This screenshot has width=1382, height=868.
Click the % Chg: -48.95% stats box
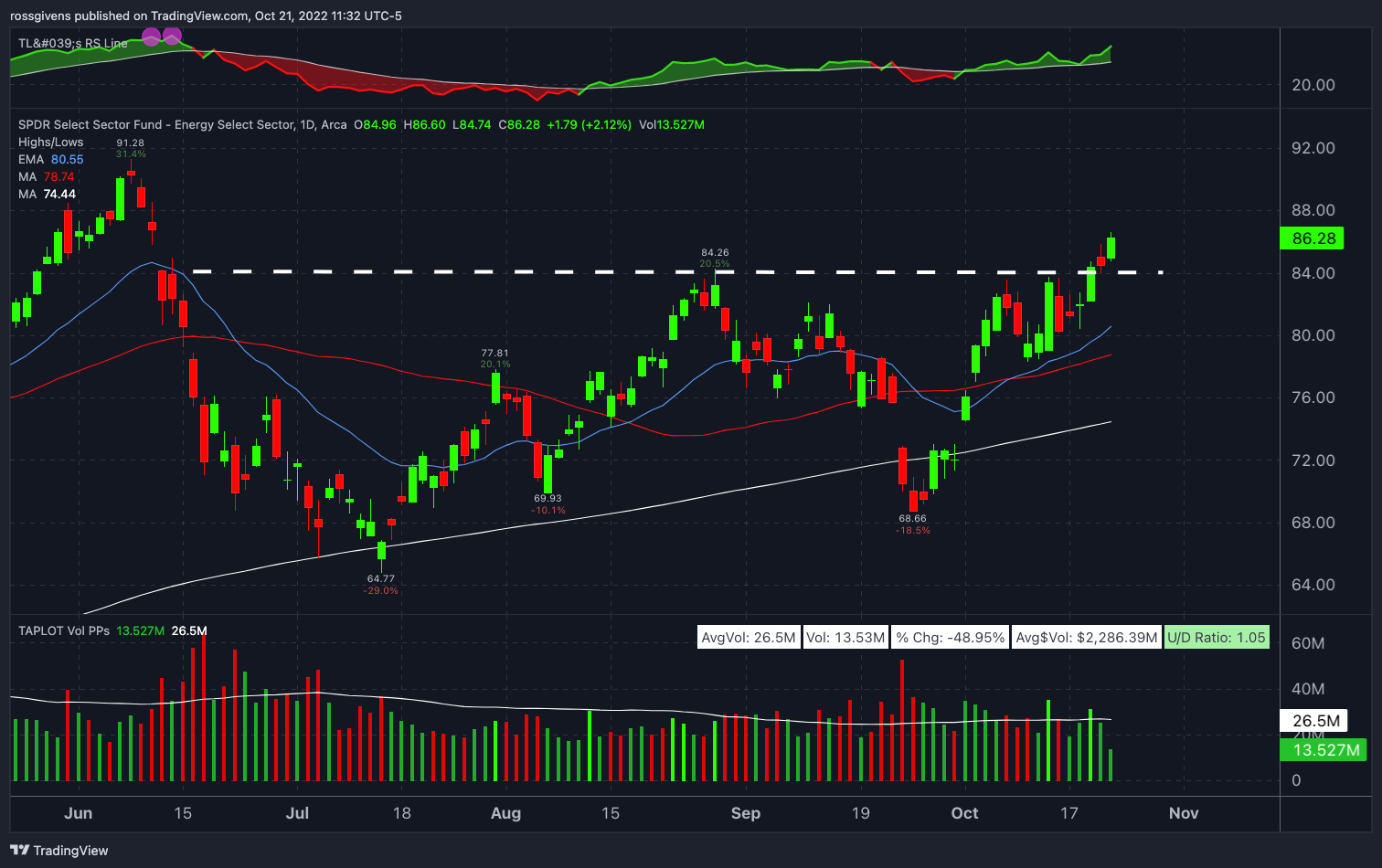951,638
